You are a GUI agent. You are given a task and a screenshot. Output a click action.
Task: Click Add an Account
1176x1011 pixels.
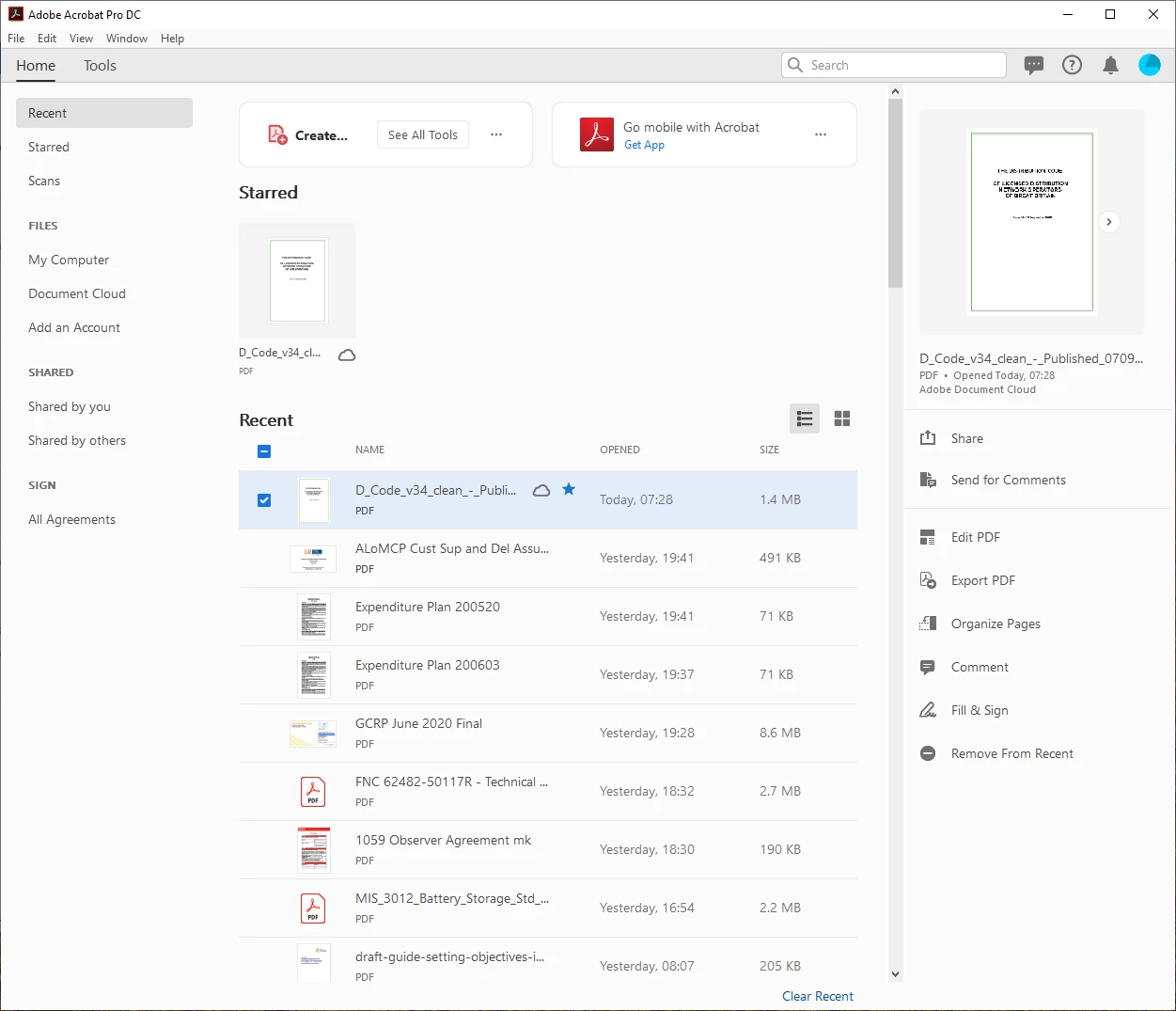point(74,327)
